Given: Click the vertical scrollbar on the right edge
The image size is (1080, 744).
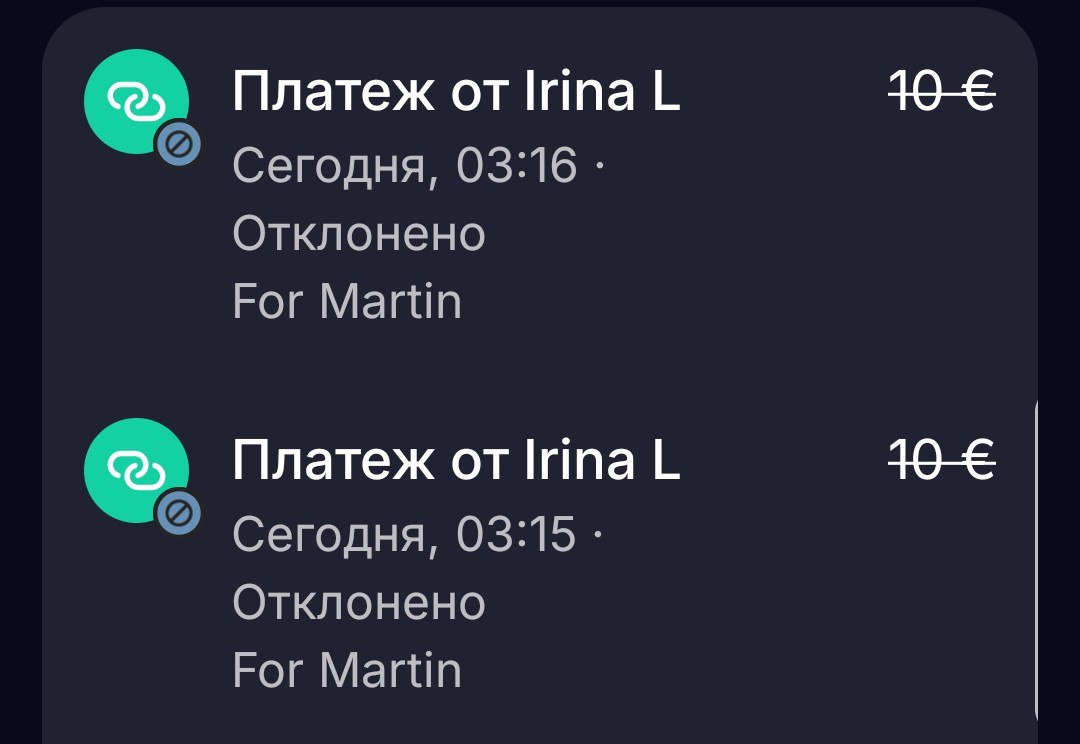Looking at the screenshot, I should click(1036, 560).
